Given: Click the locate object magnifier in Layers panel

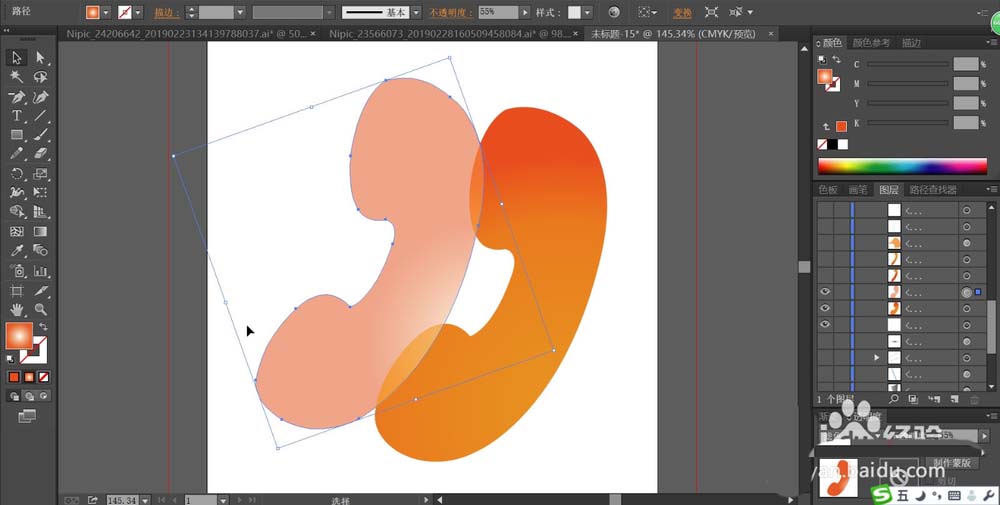Looking at the screenshot, I should (893, 399).
